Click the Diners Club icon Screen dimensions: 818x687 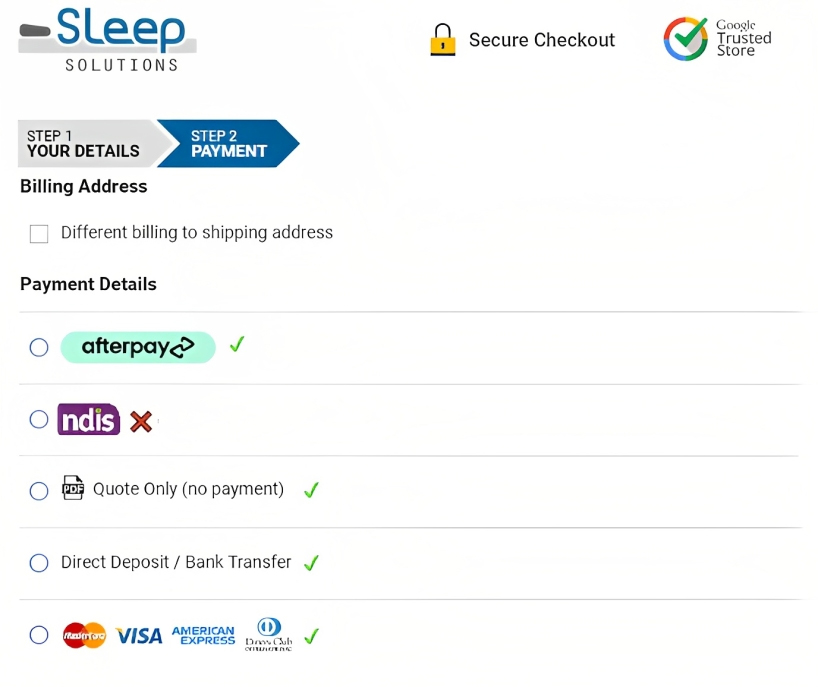pos(268,634)
